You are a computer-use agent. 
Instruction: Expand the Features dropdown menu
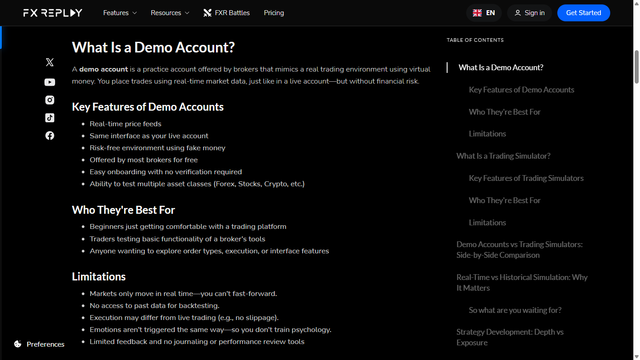120,13
